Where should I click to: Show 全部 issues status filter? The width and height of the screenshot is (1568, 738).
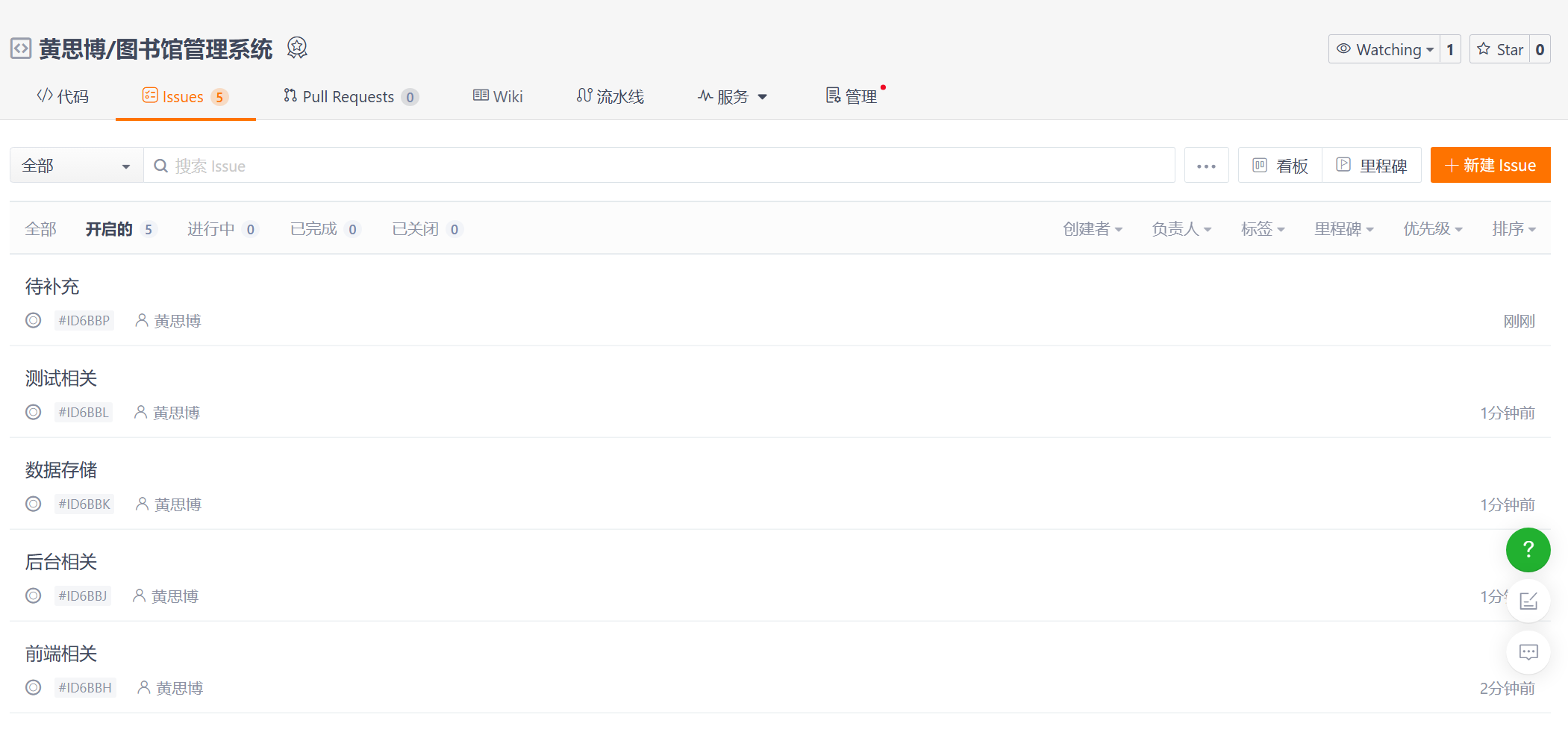tap(40, 229)
